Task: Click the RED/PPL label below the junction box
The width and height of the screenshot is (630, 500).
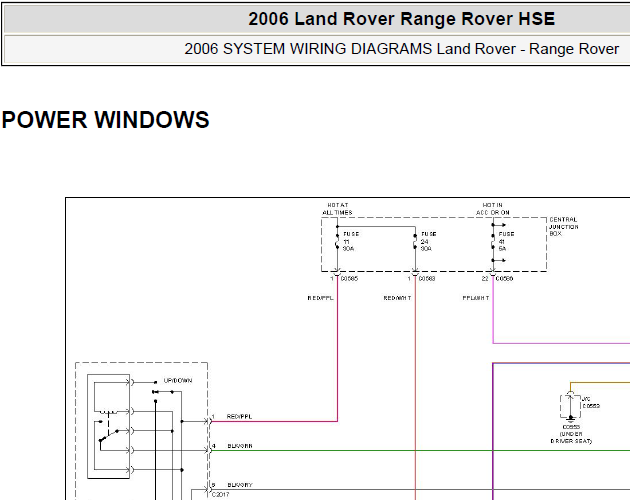Action: [x=320, y=298]
